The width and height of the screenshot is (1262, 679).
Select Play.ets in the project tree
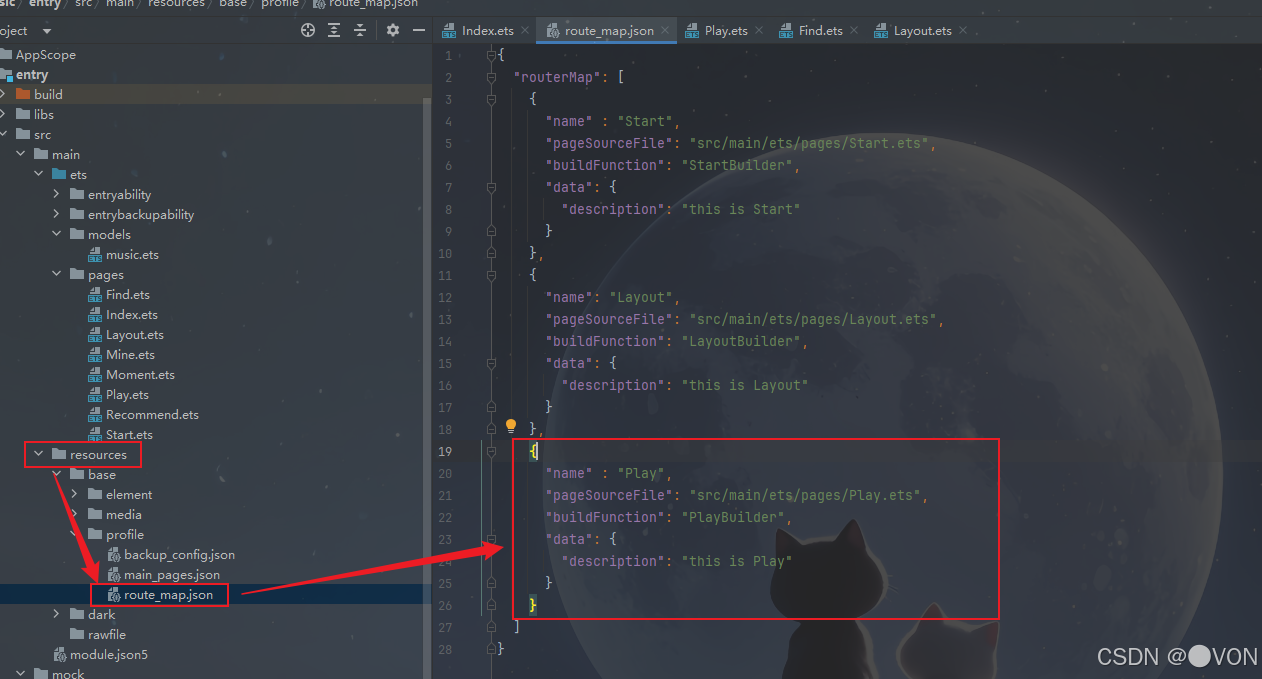click(127, 394)
